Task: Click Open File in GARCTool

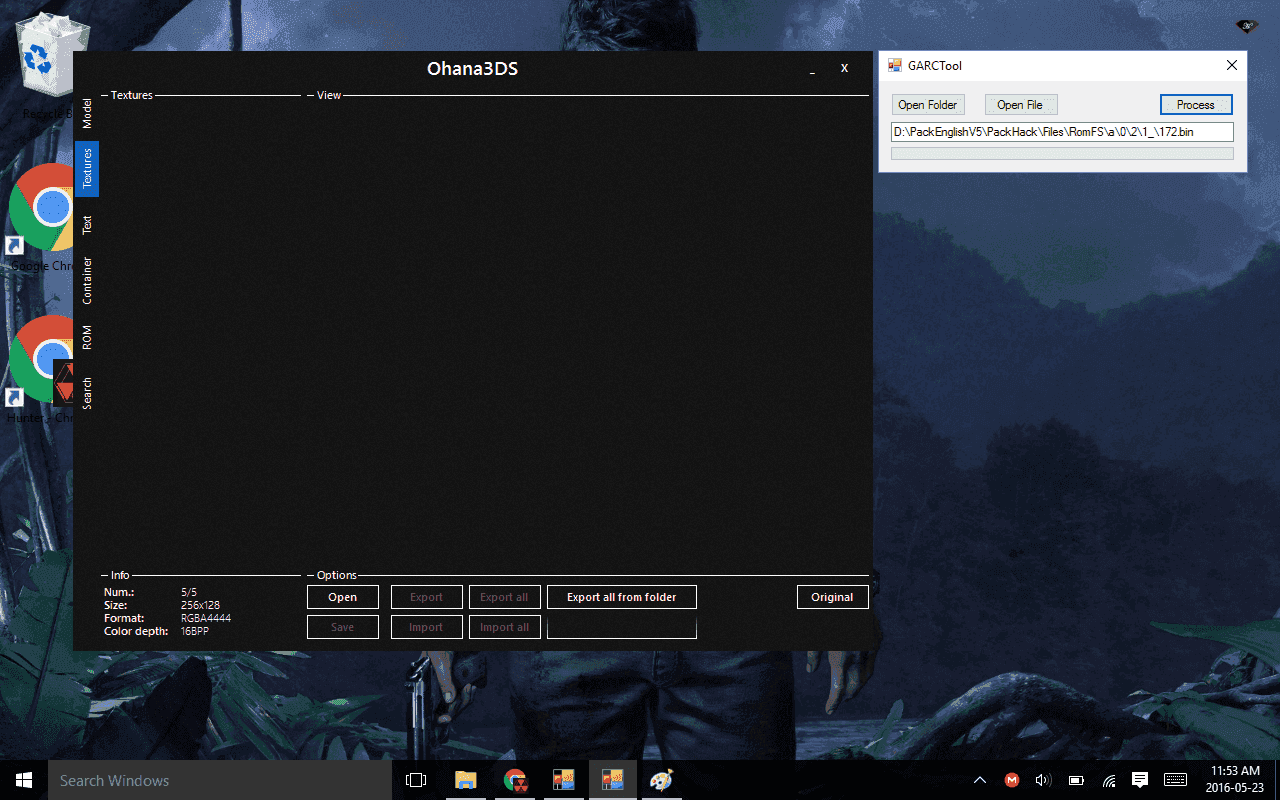Action: (x=1020, y=104)
